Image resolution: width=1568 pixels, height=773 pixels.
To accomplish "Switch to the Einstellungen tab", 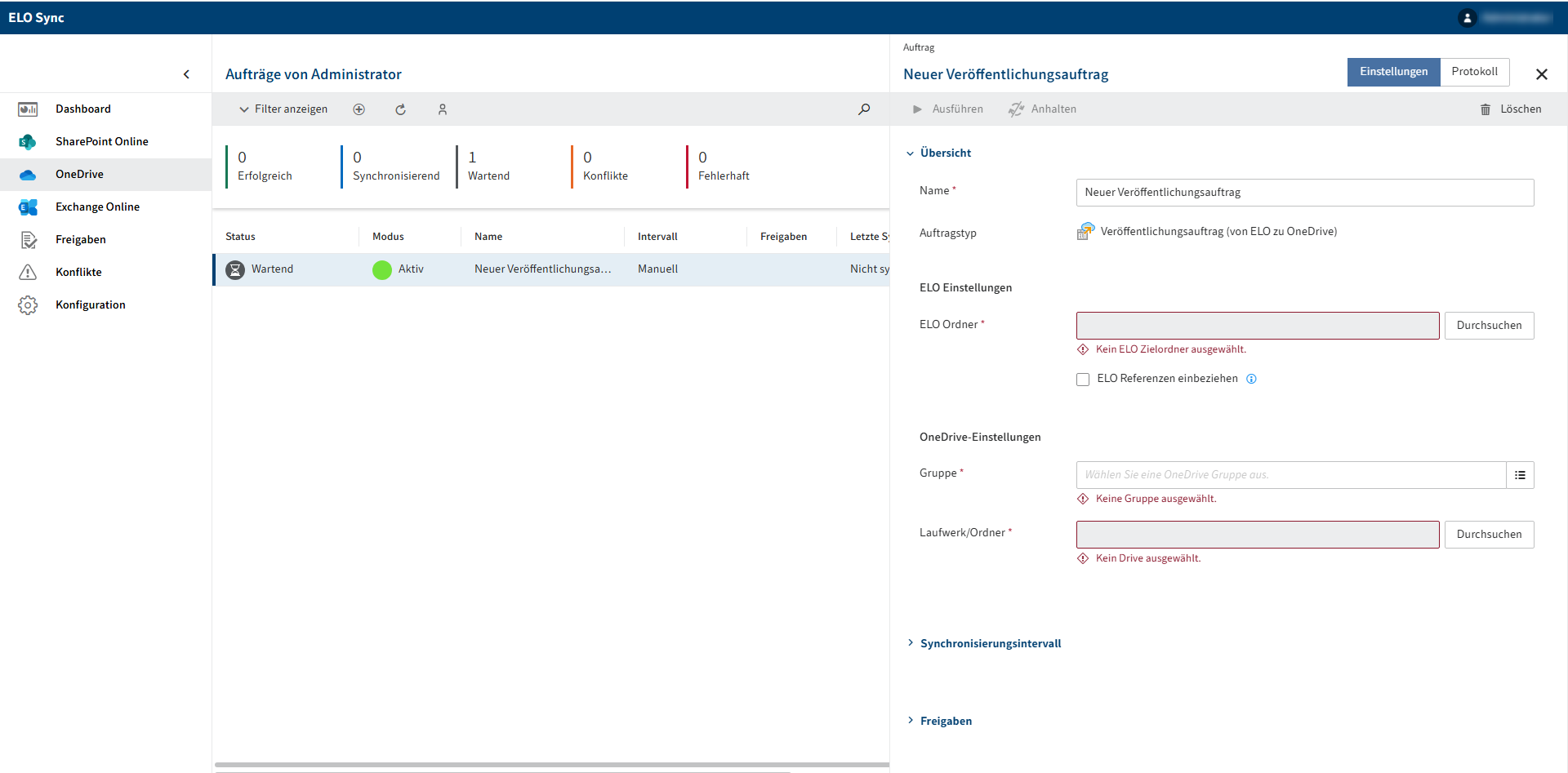I will coord(1393,72).
